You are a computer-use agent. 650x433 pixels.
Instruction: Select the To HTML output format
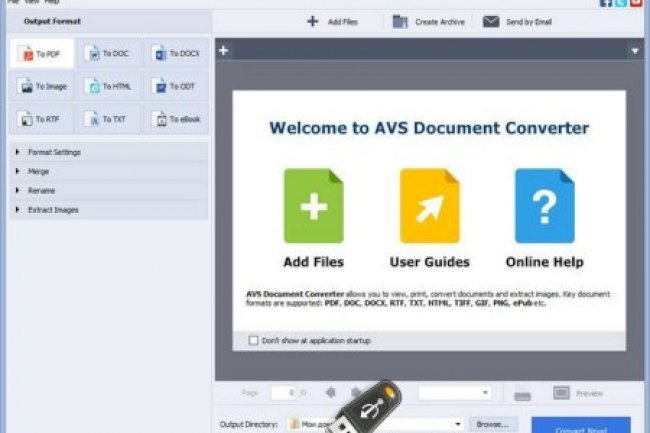tap(108, 87)
